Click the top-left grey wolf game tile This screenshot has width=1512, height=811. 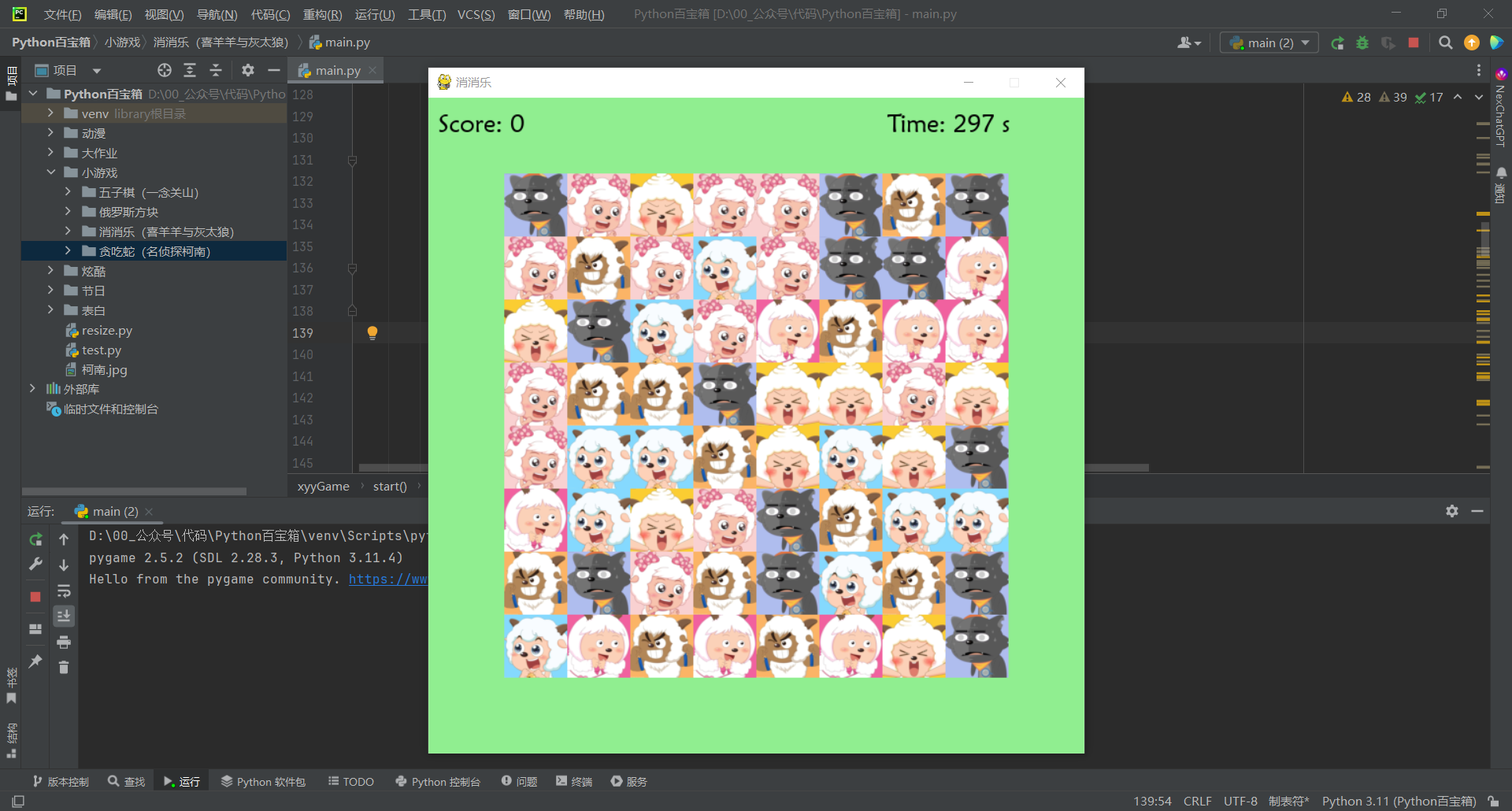pyautogui.click(x=535, y=205)
